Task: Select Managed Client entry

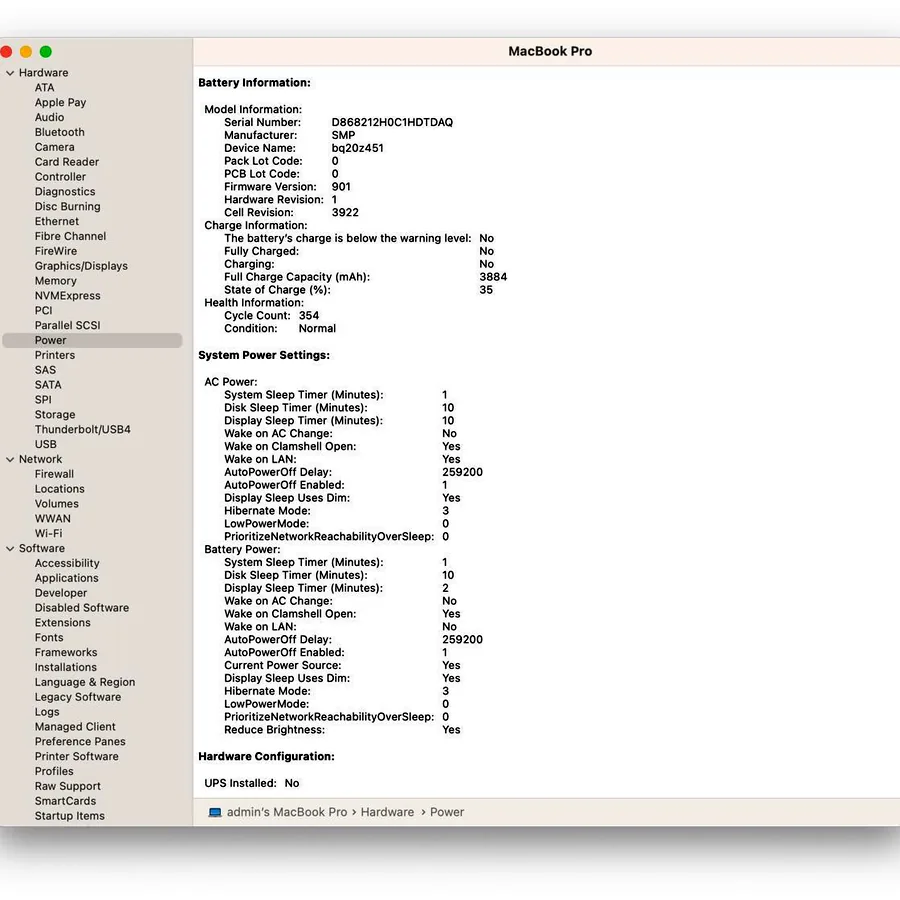Action: (x=75, y=727)
